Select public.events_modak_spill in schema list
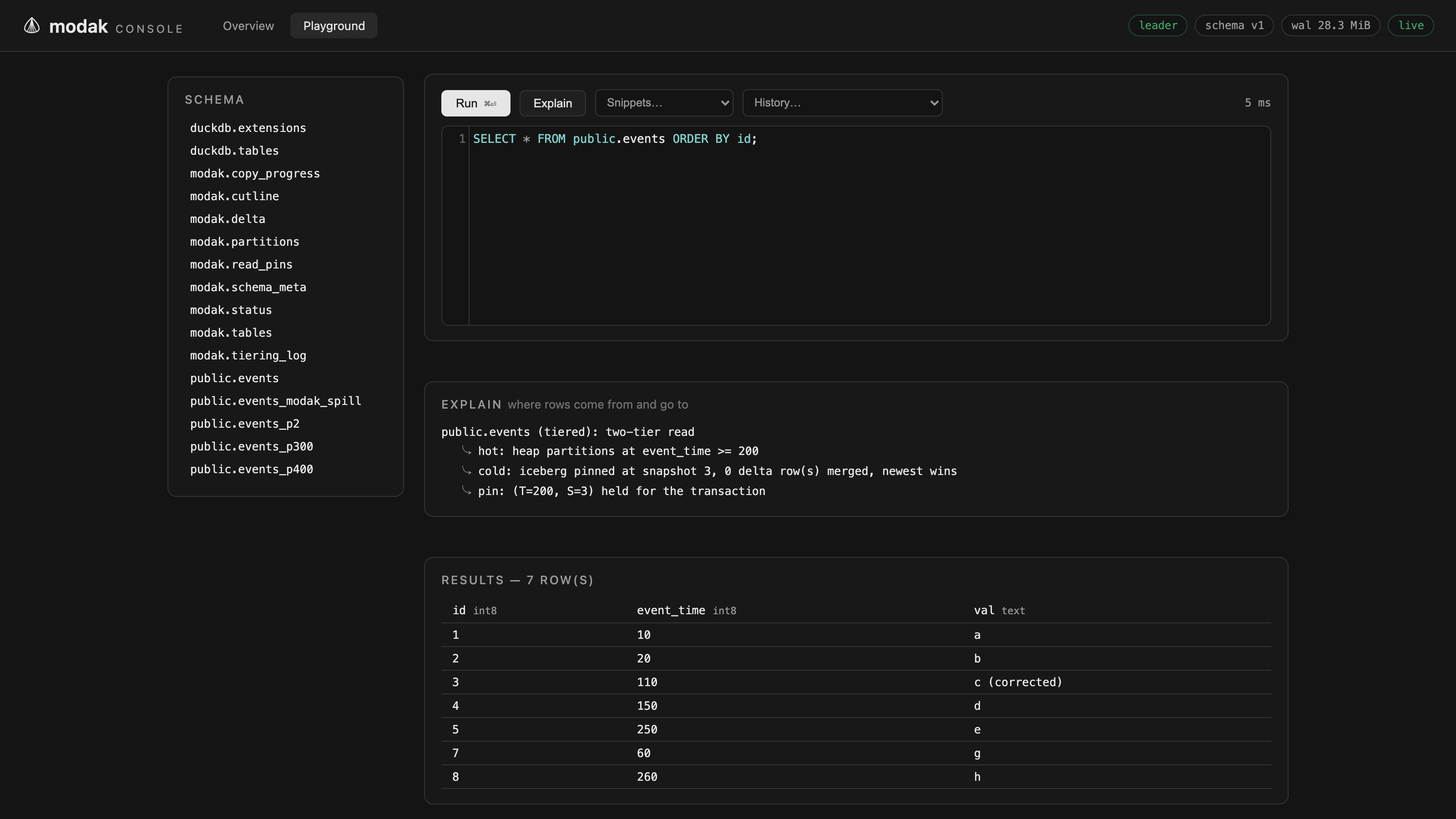 (275, 401)
